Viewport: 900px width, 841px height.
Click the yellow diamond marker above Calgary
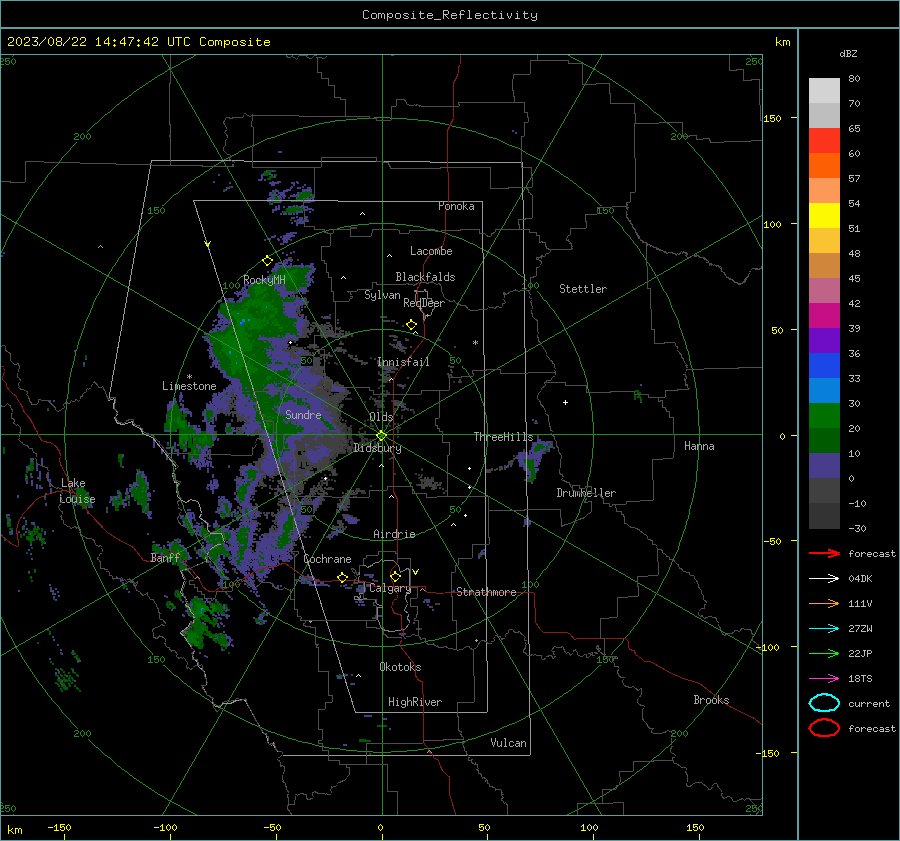(395, 576)
